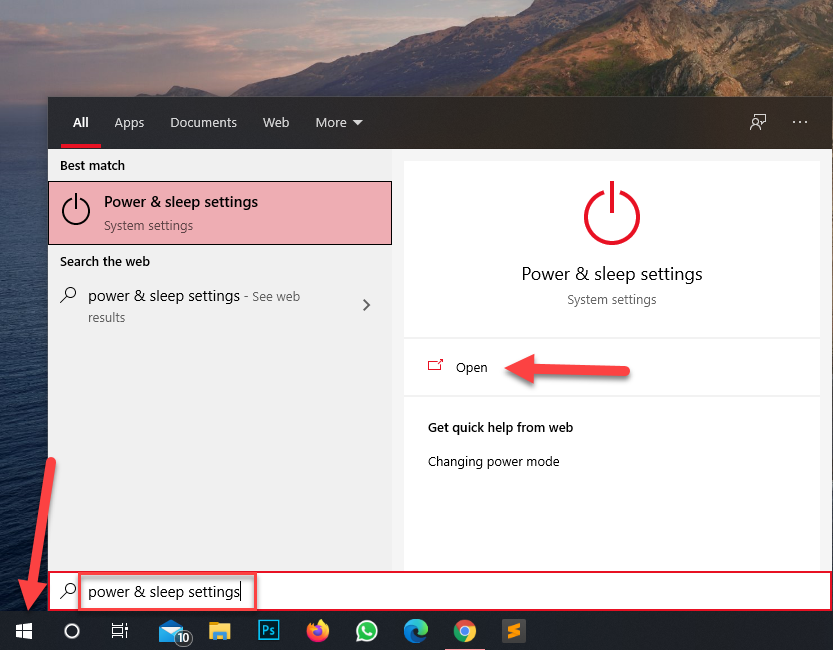
Task: Launch the Mail app from taskbar
Action: 173,631
